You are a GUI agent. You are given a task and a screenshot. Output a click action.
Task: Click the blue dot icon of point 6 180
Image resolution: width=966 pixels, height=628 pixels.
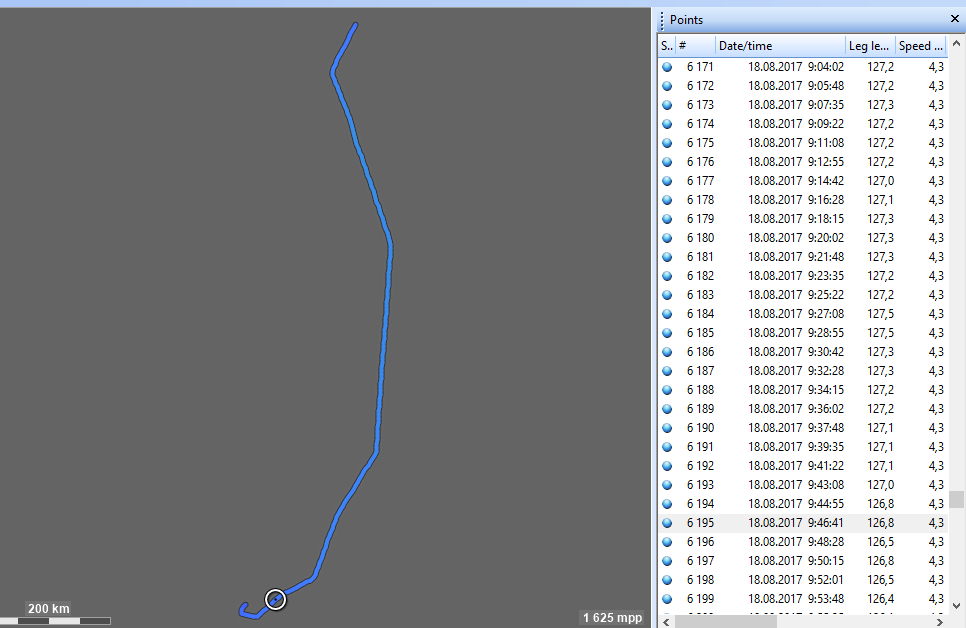667,238
